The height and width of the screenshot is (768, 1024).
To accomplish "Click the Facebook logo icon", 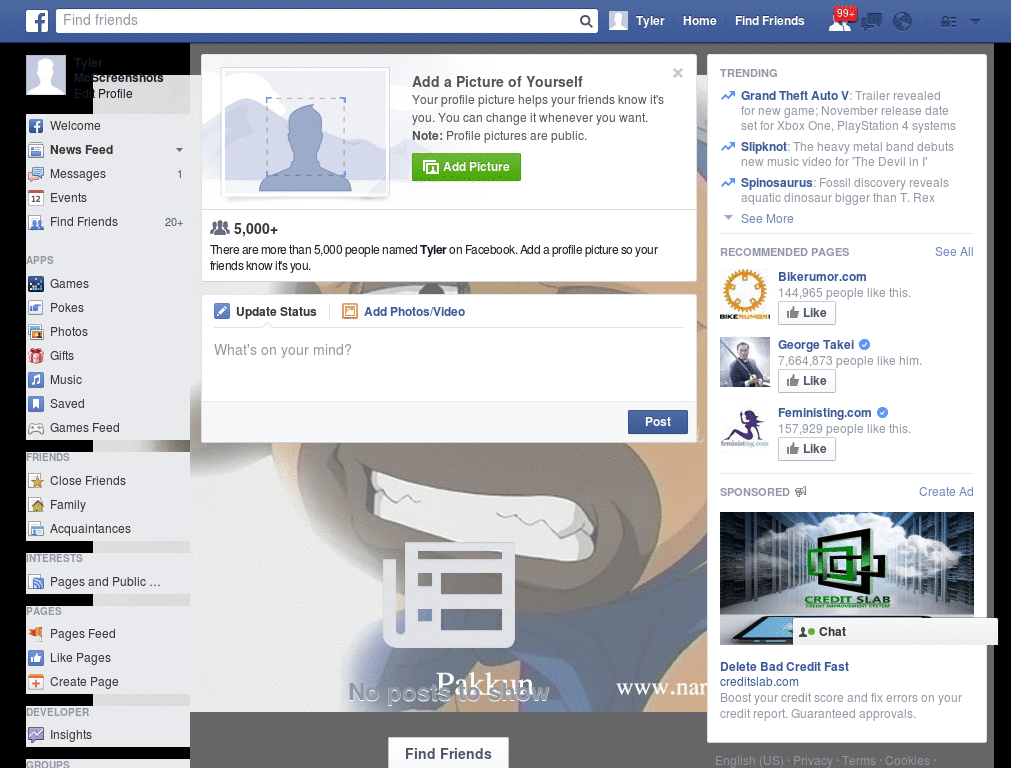I will pos(37,21).
